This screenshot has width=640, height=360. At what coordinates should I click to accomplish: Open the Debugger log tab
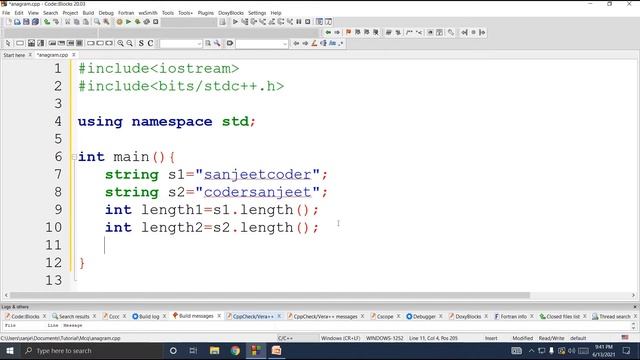point(424,316)
